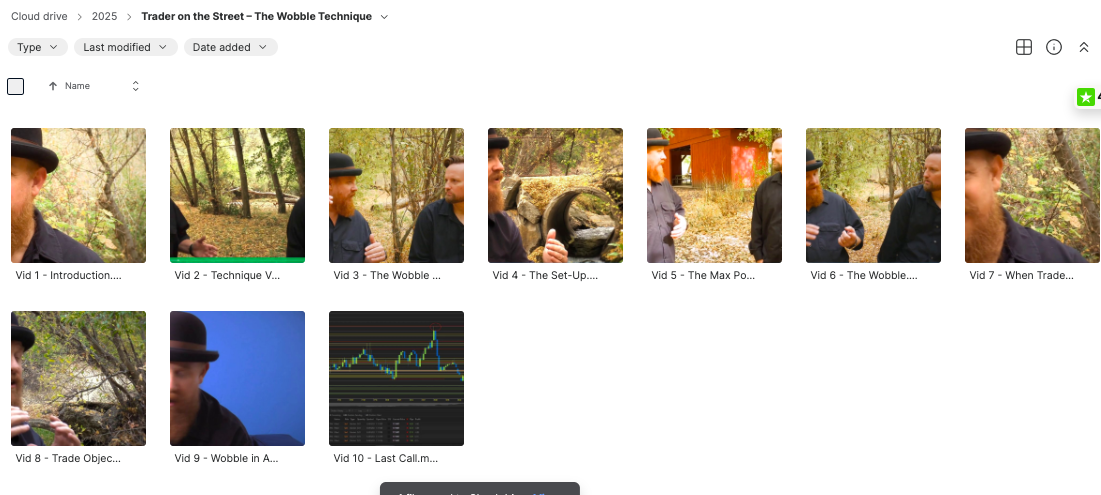Open the Last modified filter dropdown
Viewport: 1101px width, 495px height.
coord(125,47)
